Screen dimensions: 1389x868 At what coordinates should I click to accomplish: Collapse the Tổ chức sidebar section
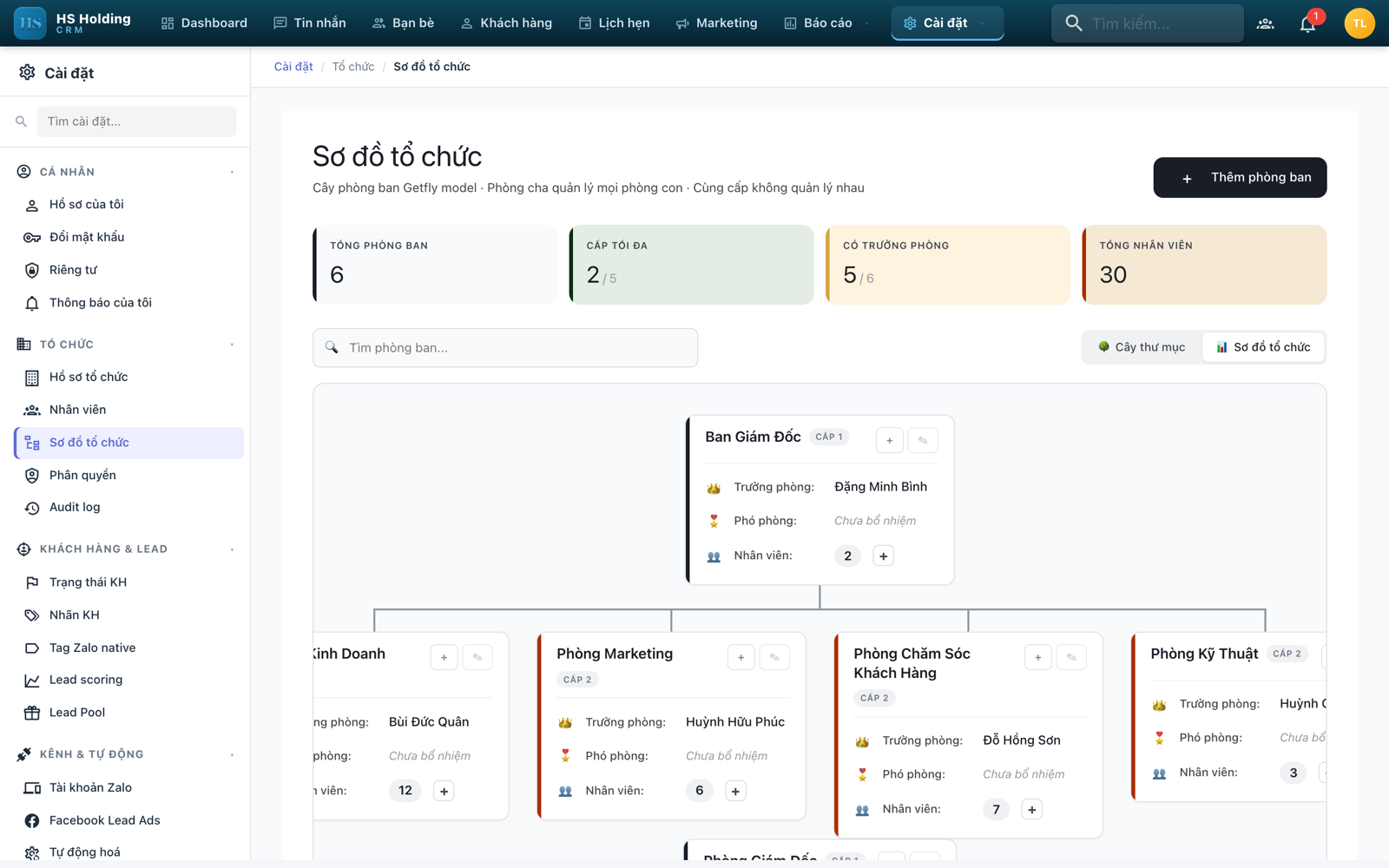(x=232, y=345)
